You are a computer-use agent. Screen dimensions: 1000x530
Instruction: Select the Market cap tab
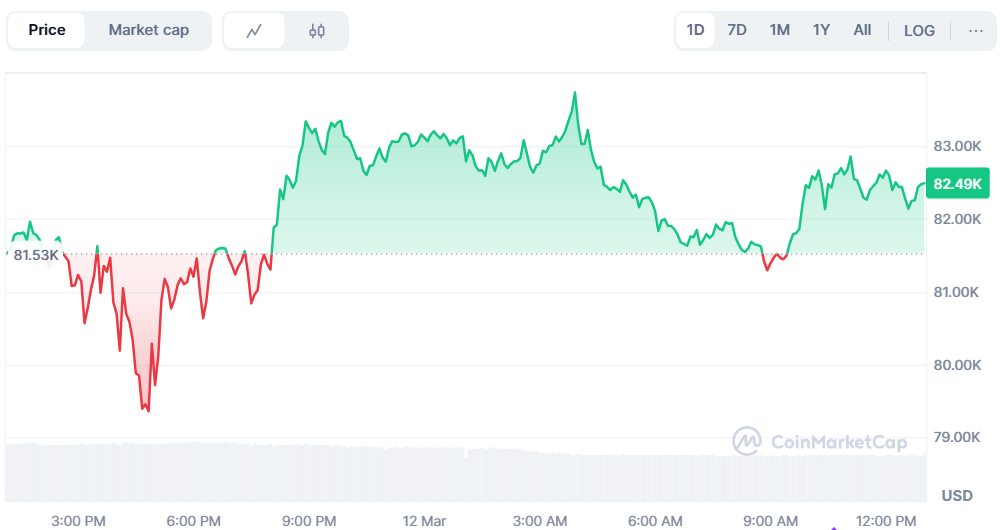point(148,30)
